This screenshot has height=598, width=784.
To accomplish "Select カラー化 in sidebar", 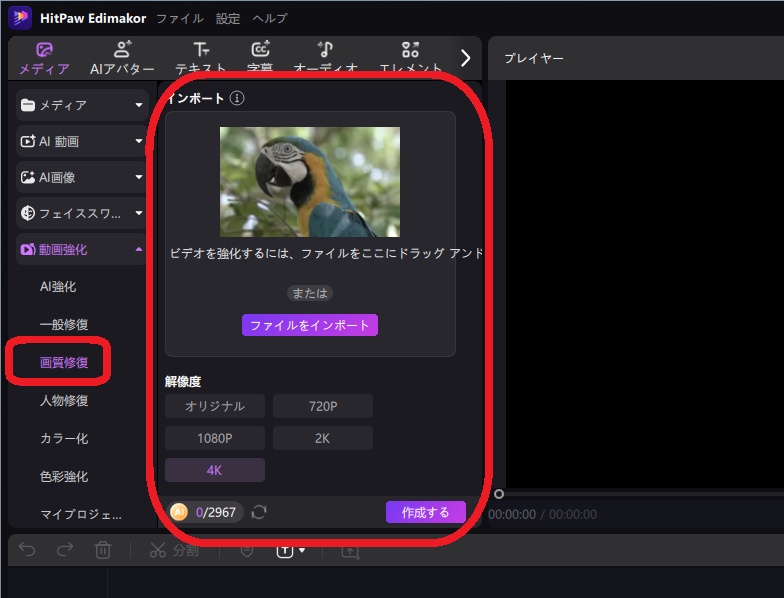I will [x=64, y=438].
